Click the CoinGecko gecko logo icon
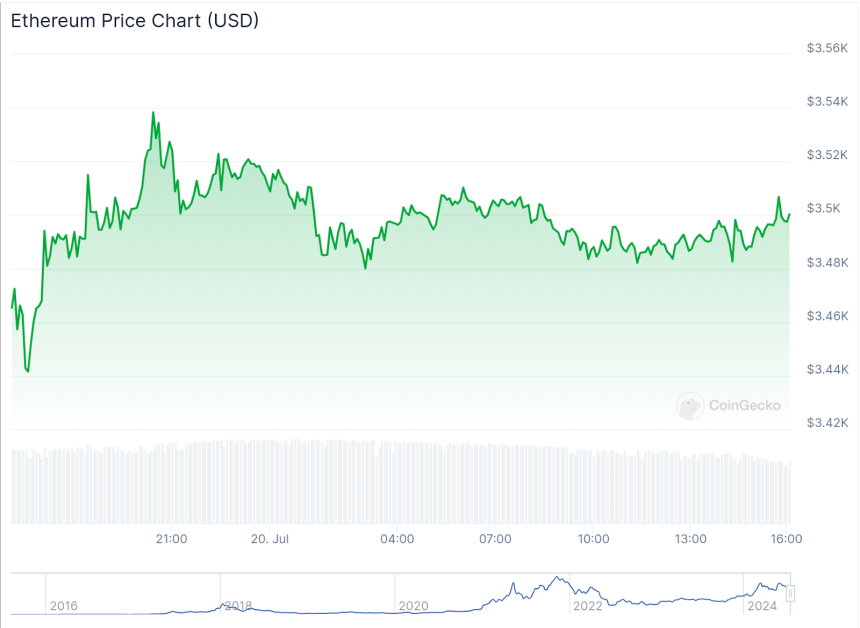Screen dimensions: 860x628 pos(690,405)
